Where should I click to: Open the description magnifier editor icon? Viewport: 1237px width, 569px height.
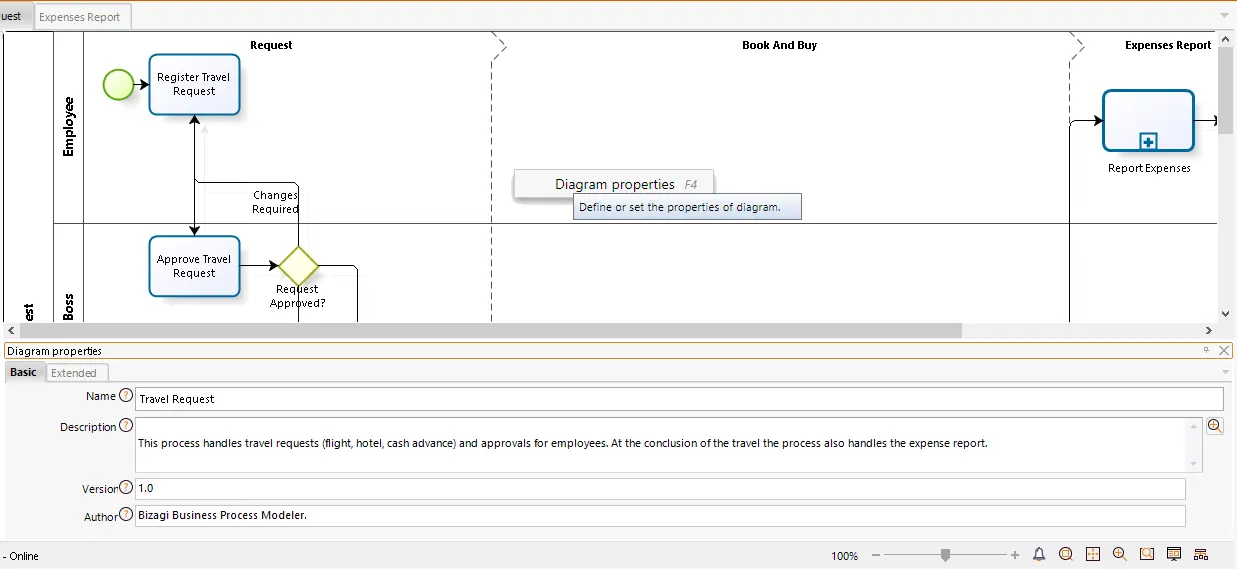click(1215, 426)
